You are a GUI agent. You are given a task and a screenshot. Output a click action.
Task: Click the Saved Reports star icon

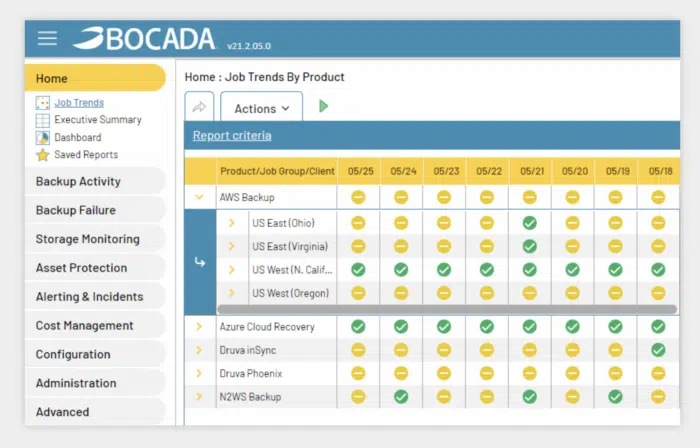[42, 155]
